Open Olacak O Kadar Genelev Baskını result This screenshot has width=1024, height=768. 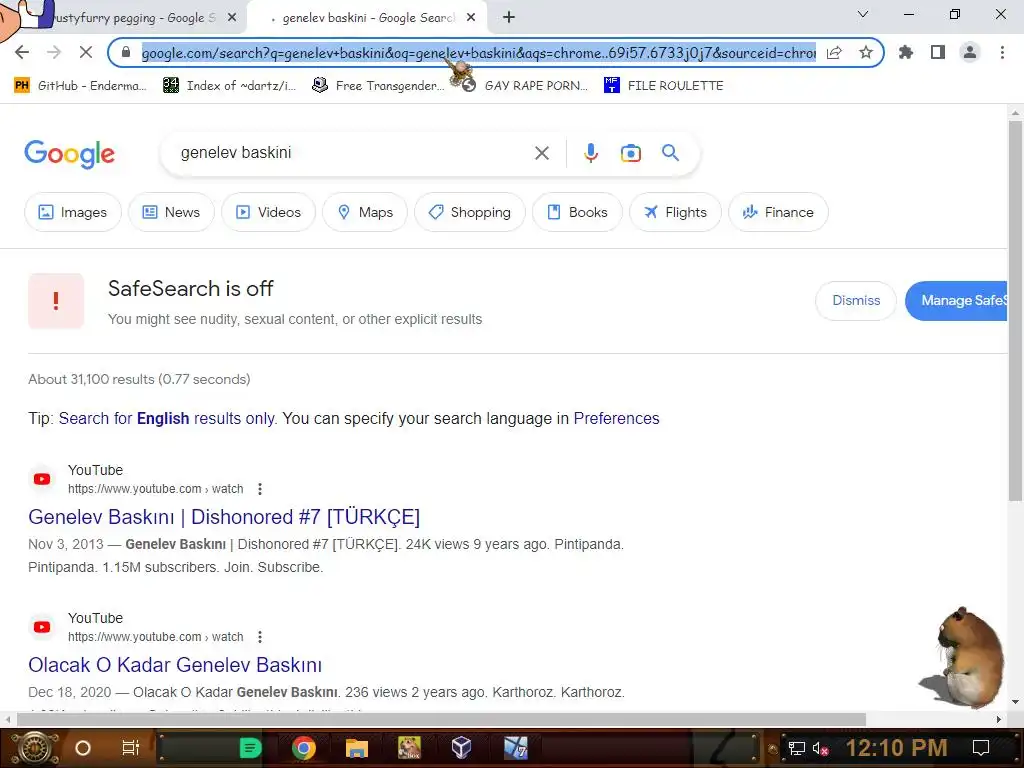tap(175, 665)
